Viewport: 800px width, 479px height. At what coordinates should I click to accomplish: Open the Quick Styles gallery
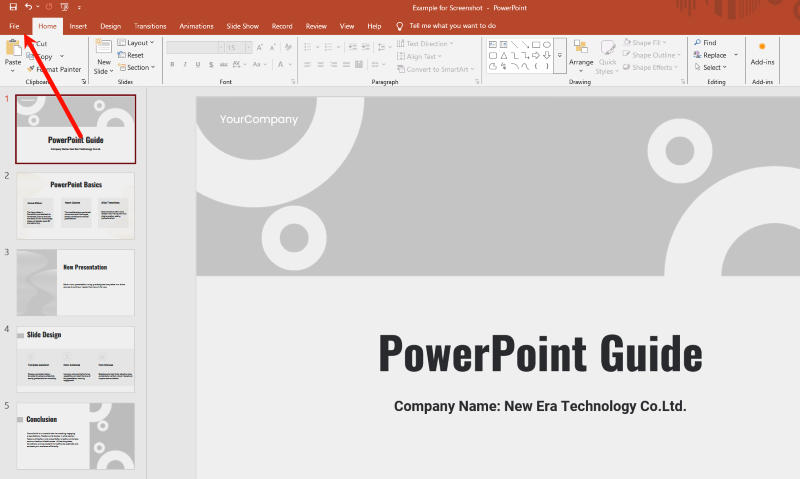click(607, 57)
